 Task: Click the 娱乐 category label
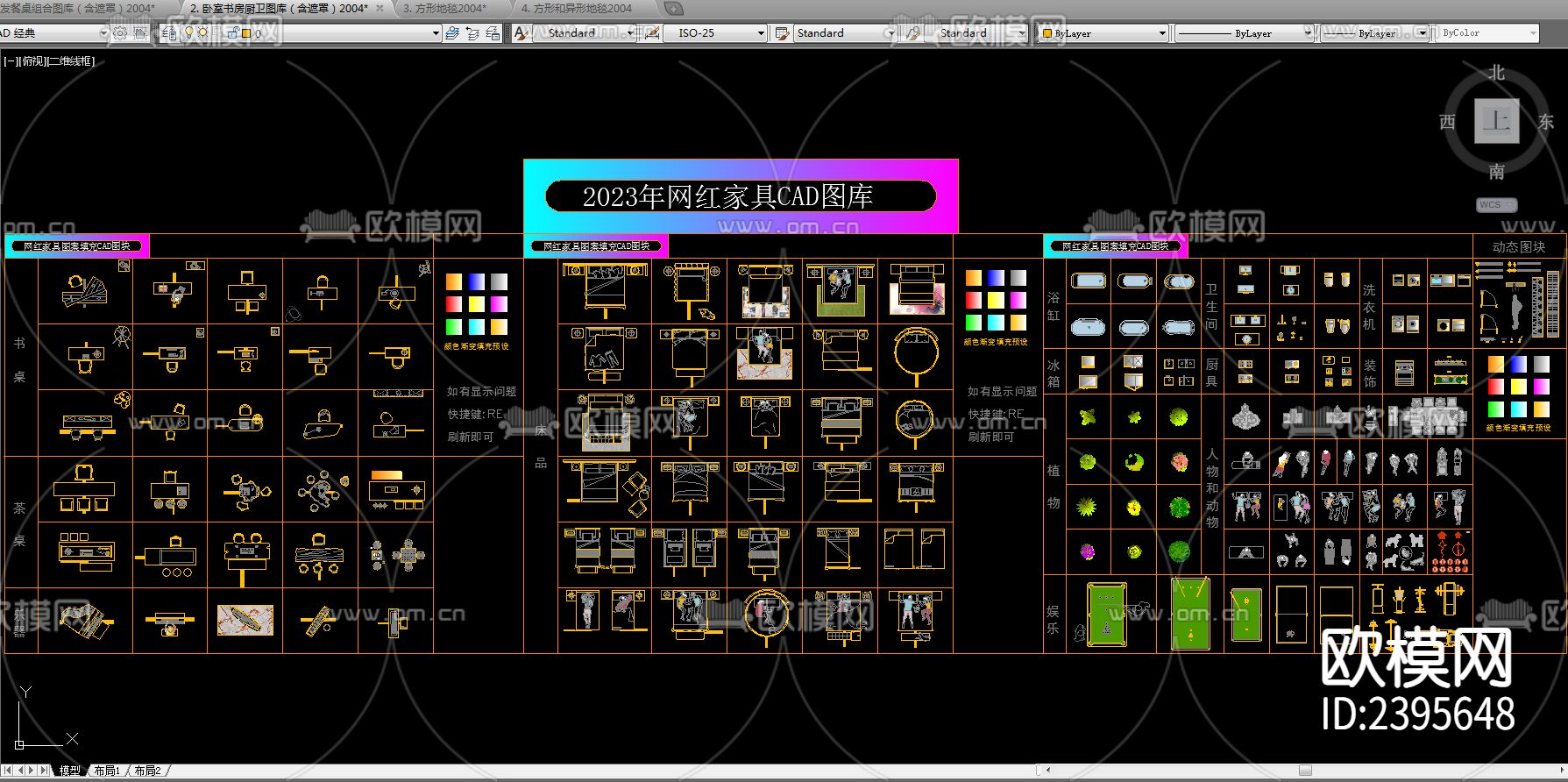pyautogui.click(x=1054, y=619)
